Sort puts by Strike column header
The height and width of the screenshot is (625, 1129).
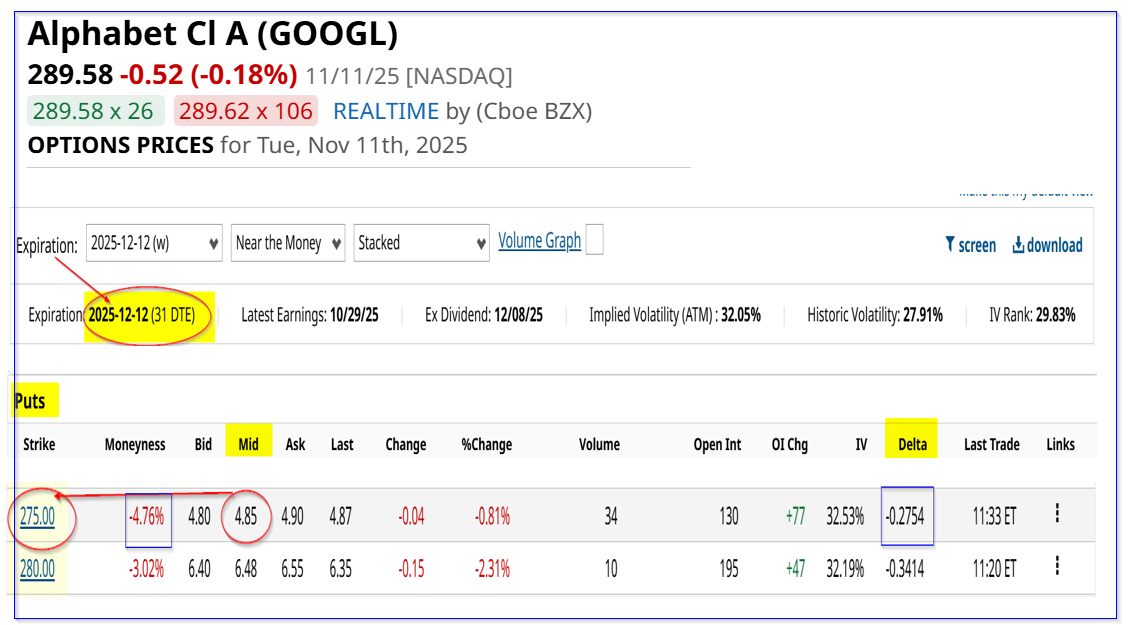[x=39, y=444]
